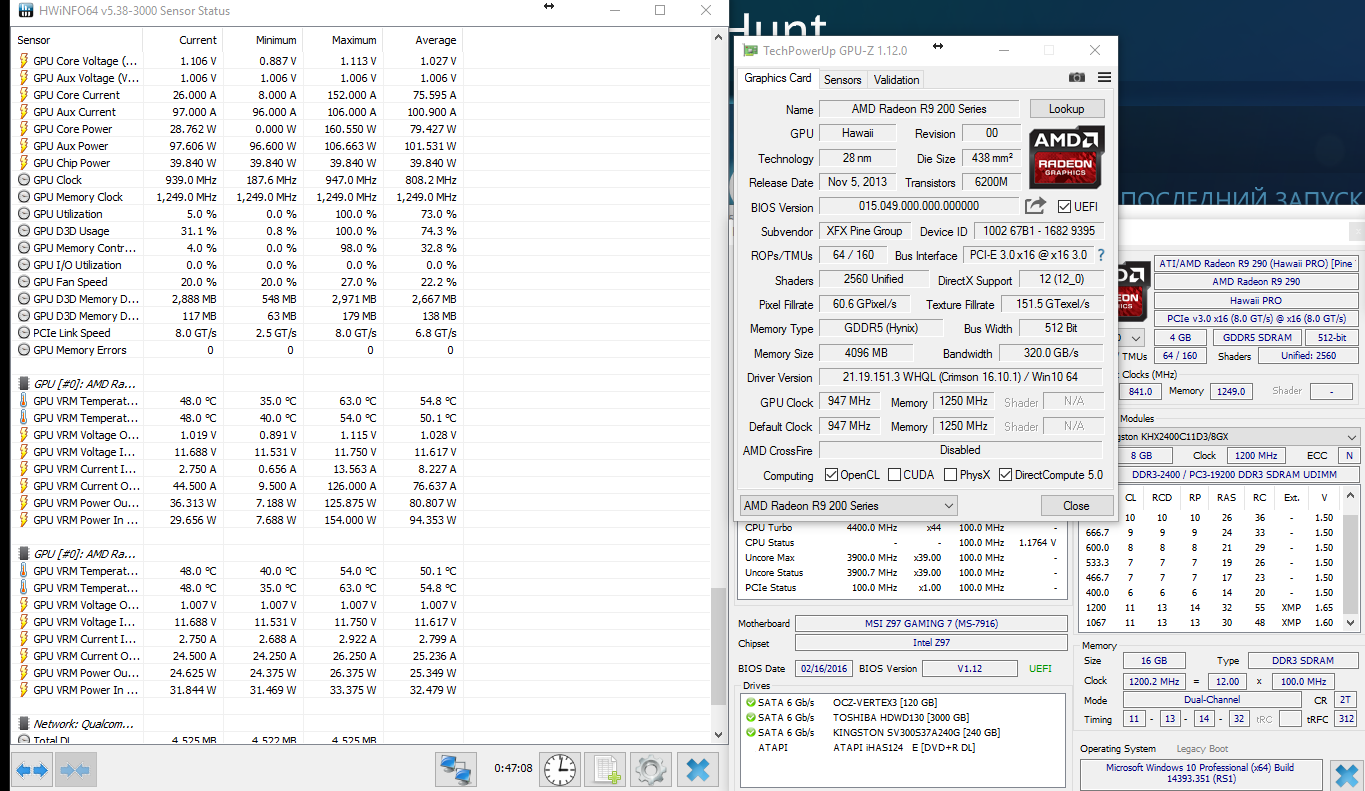Click the GPU Core Power lightning icon
This screenshot has height=791, width=1365.
tap(24, 129)
